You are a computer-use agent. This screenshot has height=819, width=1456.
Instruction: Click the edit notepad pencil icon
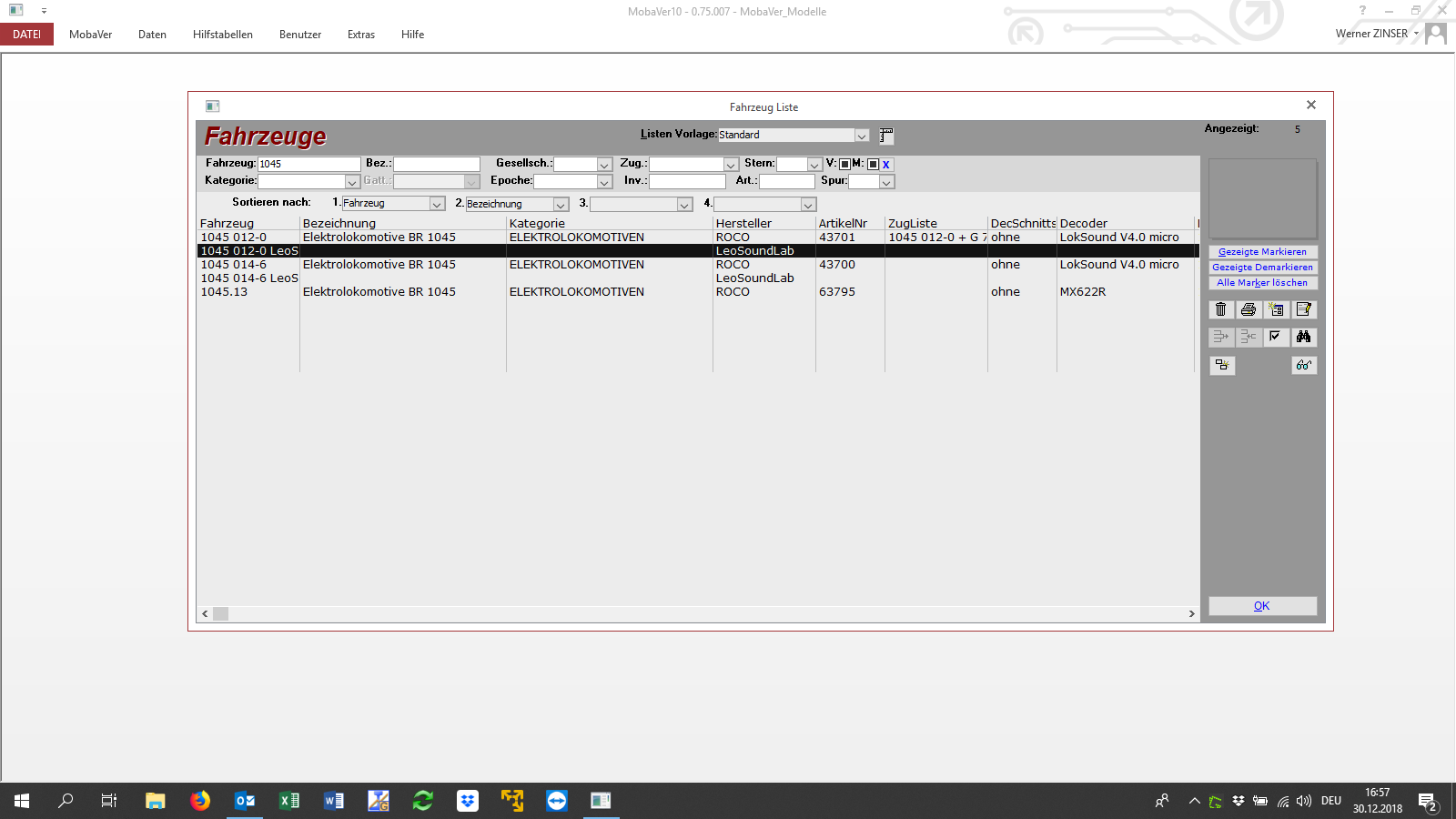pos(1303,309)
